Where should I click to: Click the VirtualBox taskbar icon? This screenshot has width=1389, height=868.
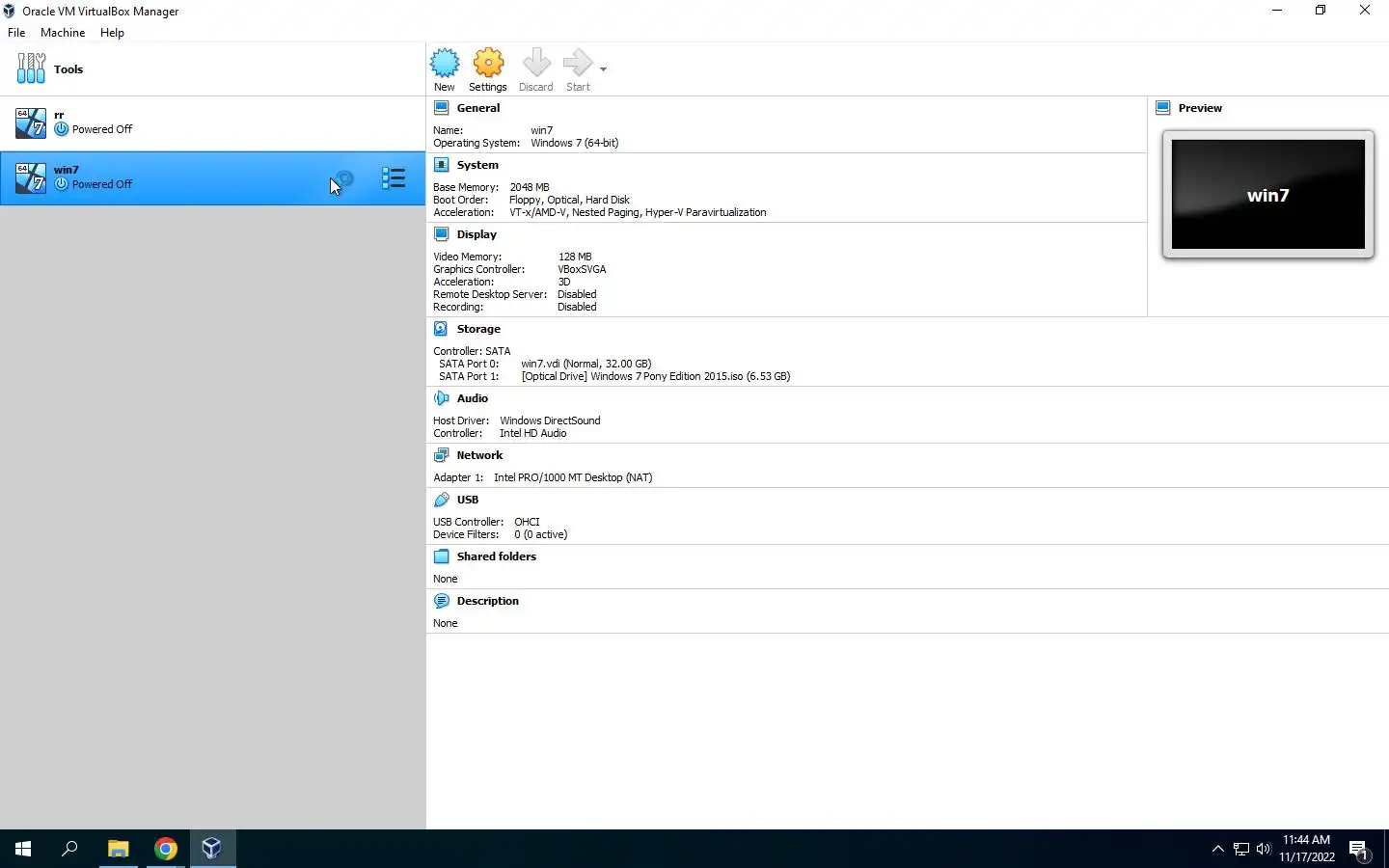click(212, 849)
